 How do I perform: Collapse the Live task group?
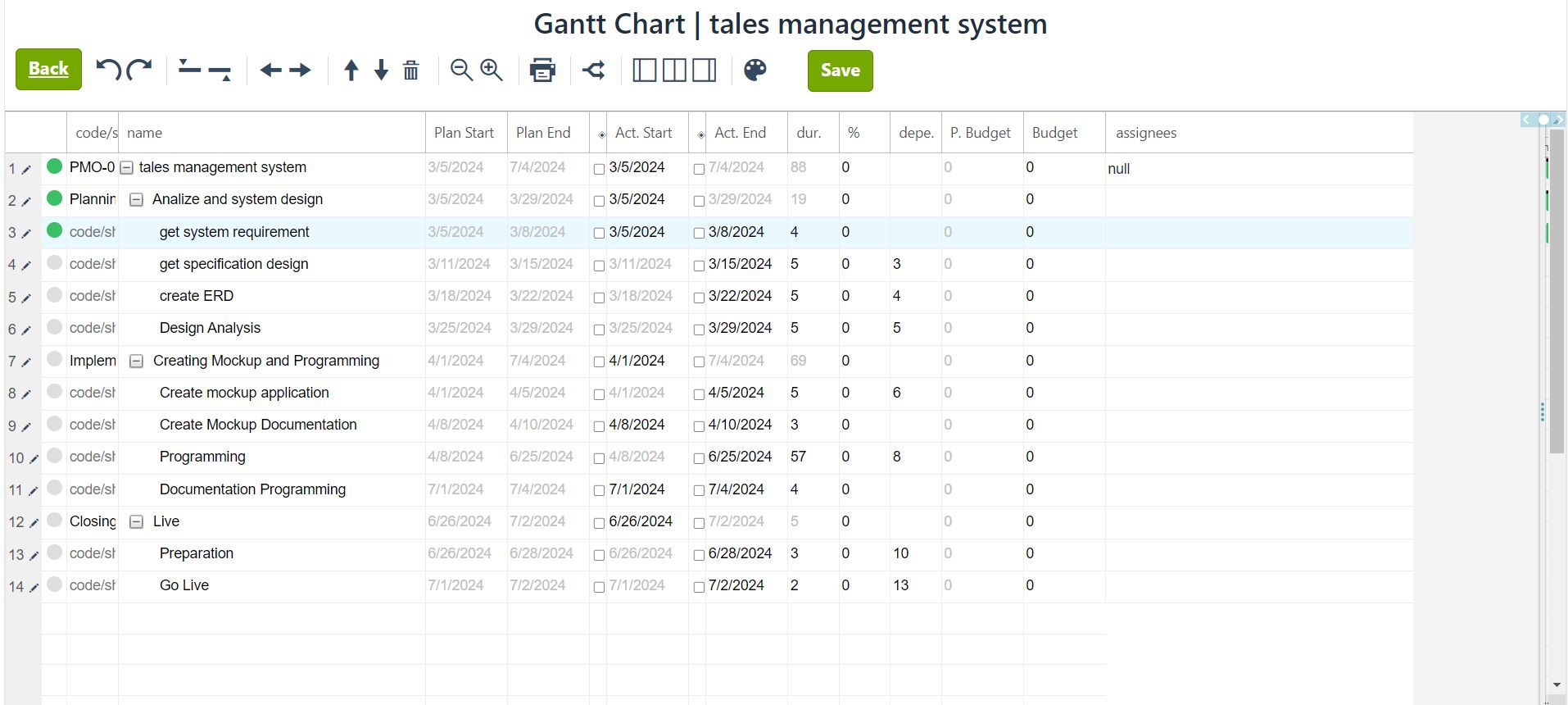point(137,522)
